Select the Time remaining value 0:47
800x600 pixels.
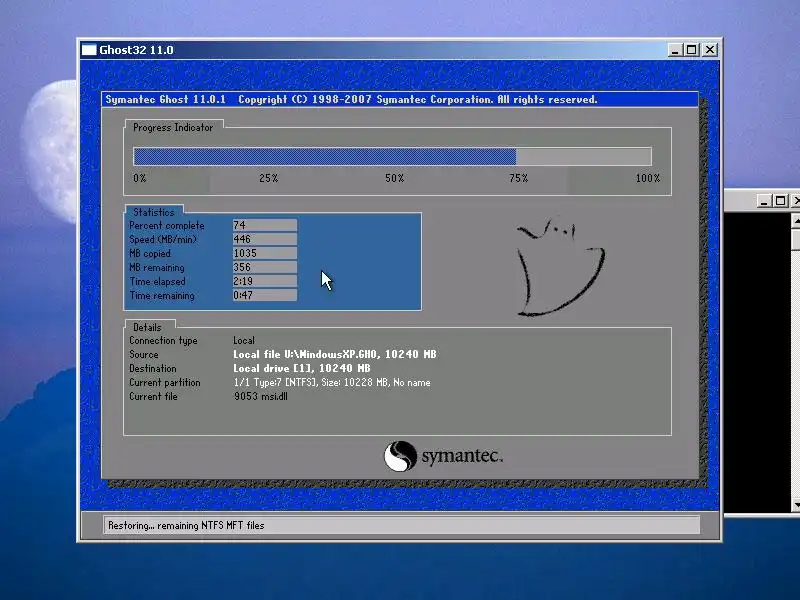point(265,295)
